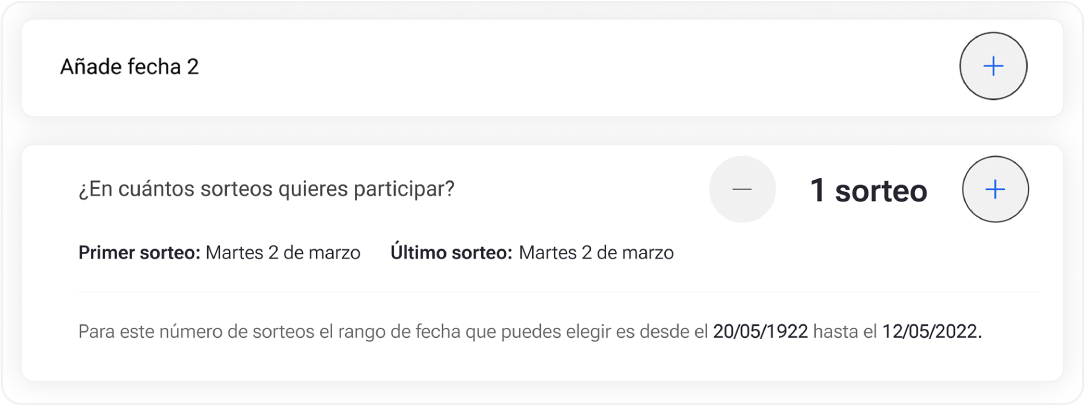Viewport: 1085px width, 407px height.
Task: Click the plus icon beside Añade fecha 2
Action: point(993,67)
